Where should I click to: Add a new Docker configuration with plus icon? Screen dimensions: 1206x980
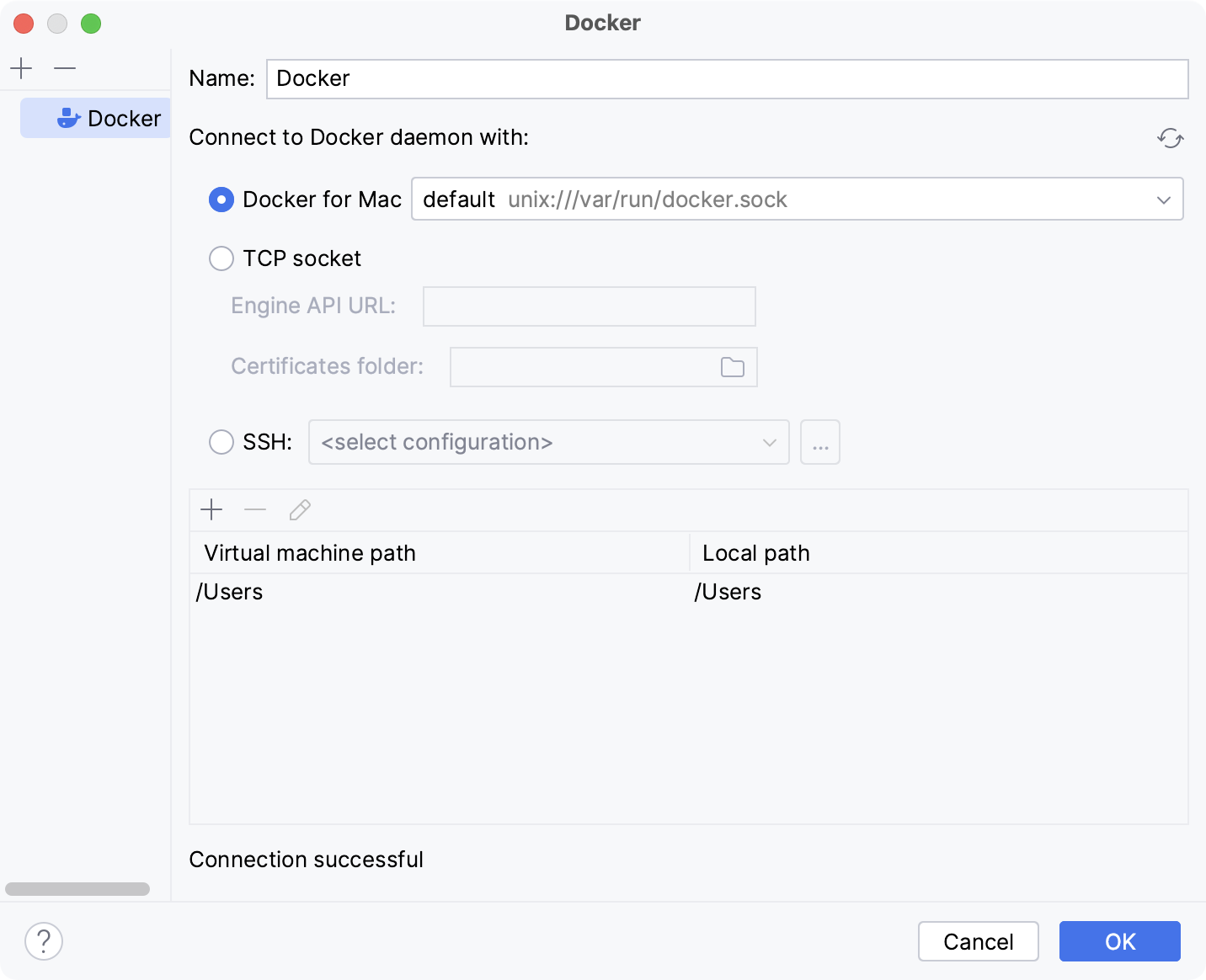[20, 67]
